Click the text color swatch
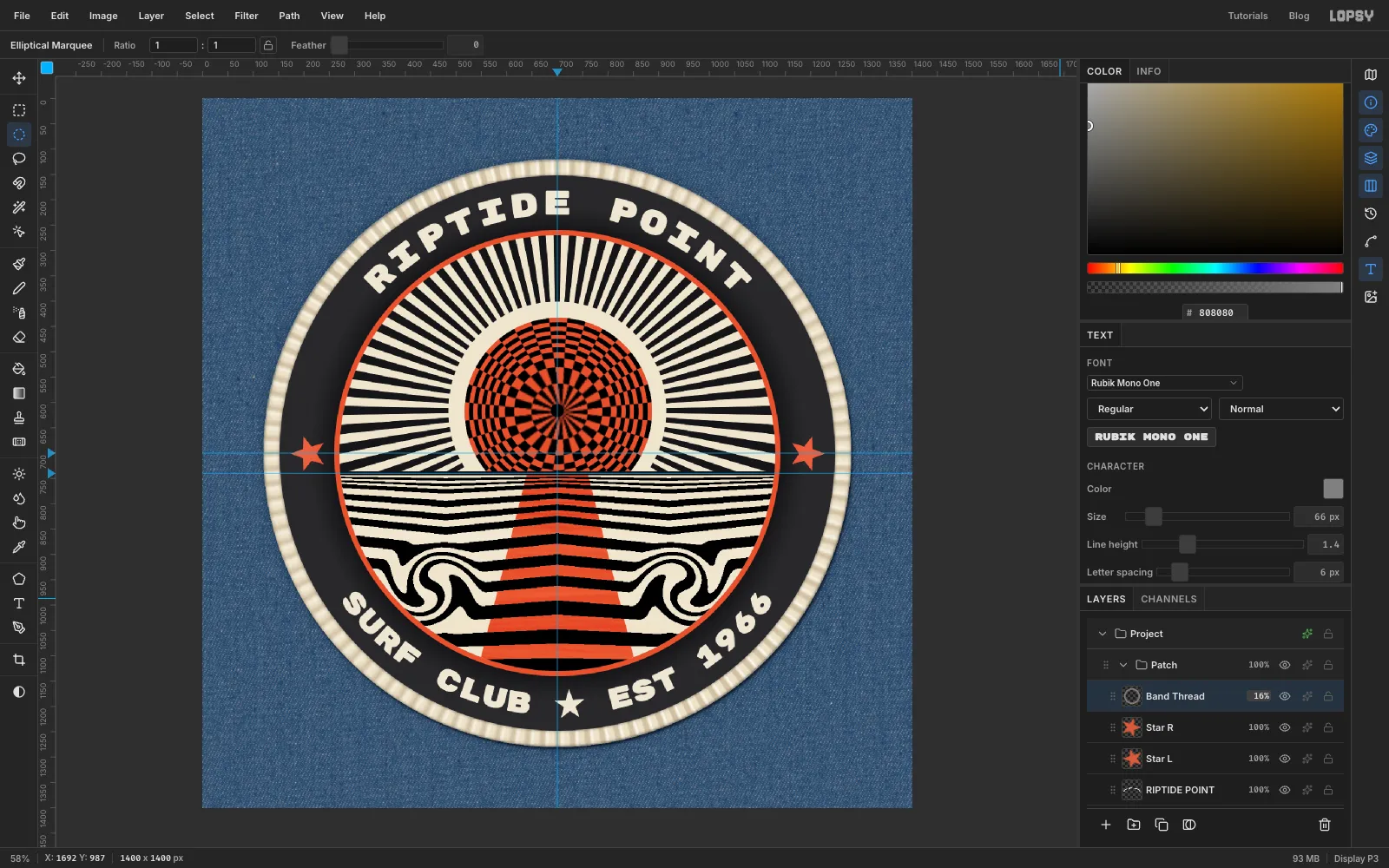1389x868 pixels. point(1333,489)
